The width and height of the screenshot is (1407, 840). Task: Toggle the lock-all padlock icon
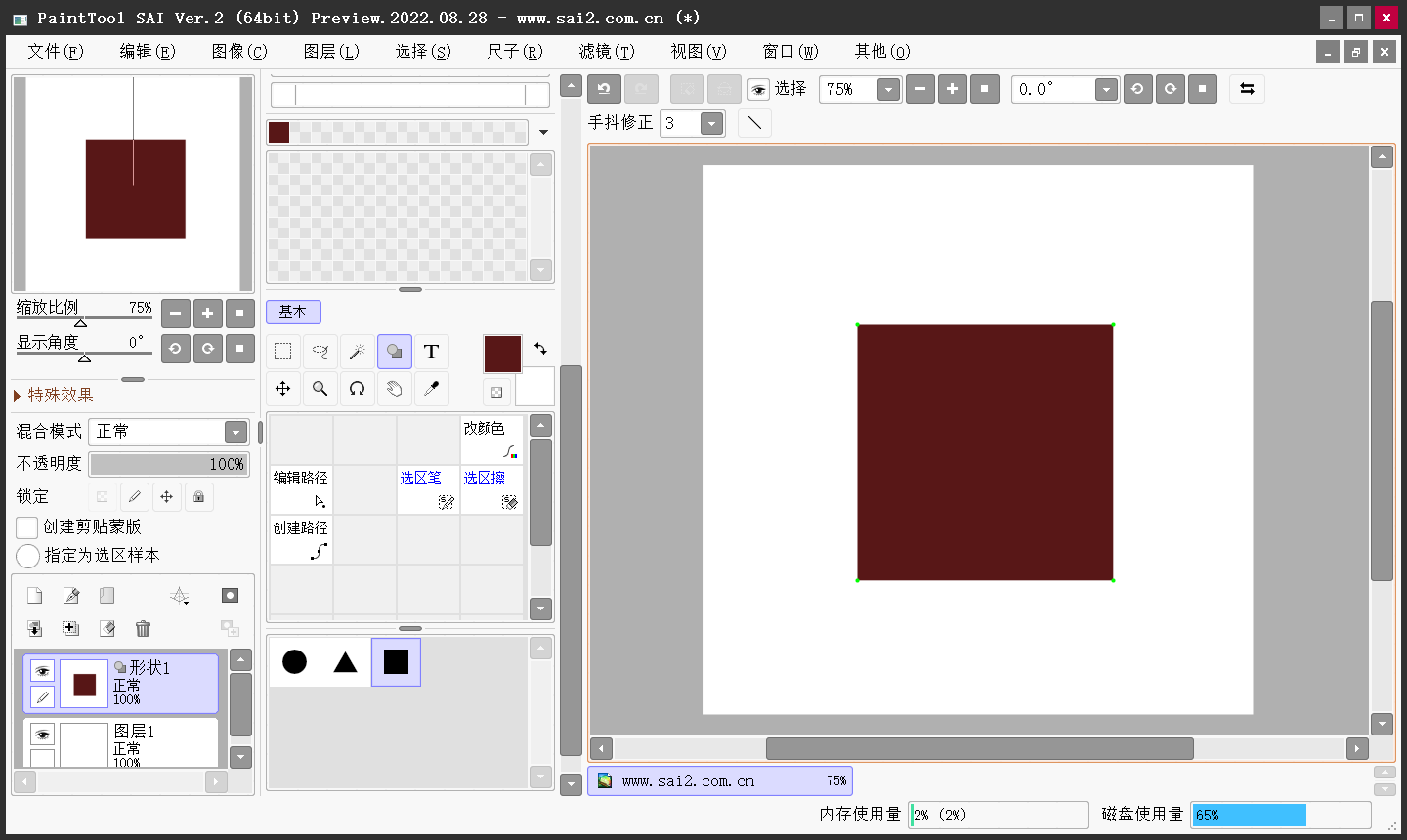199,497
